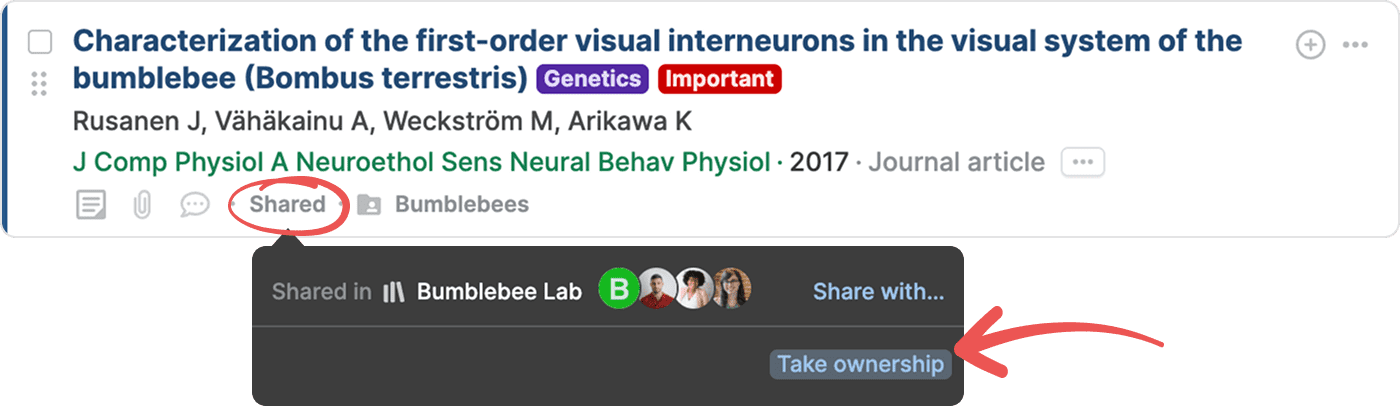The height and width of the screenshot is (406, 1400).
Task: Open the Bumblebee Lab library name
Action: (x=499, y=292)
